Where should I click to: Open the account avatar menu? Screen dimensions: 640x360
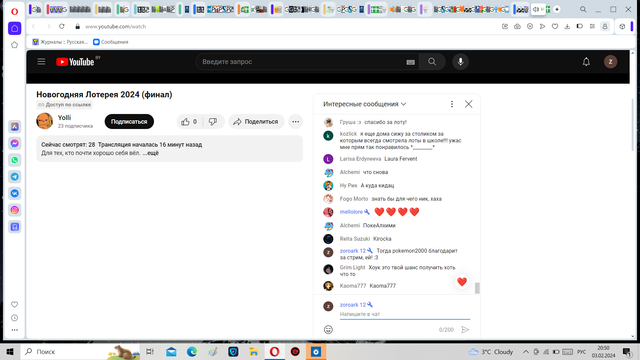coord(610,62)
